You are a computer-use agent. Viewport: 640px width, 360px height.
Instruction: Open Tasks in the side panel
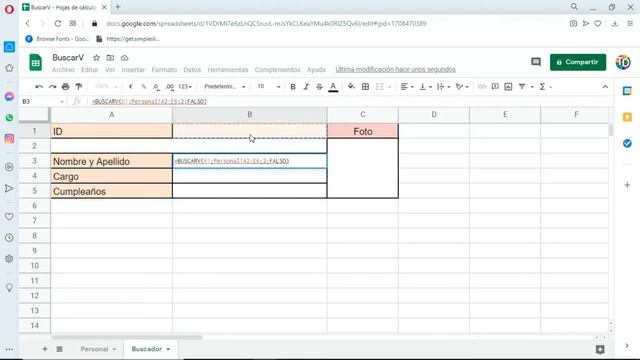point(627,143)
